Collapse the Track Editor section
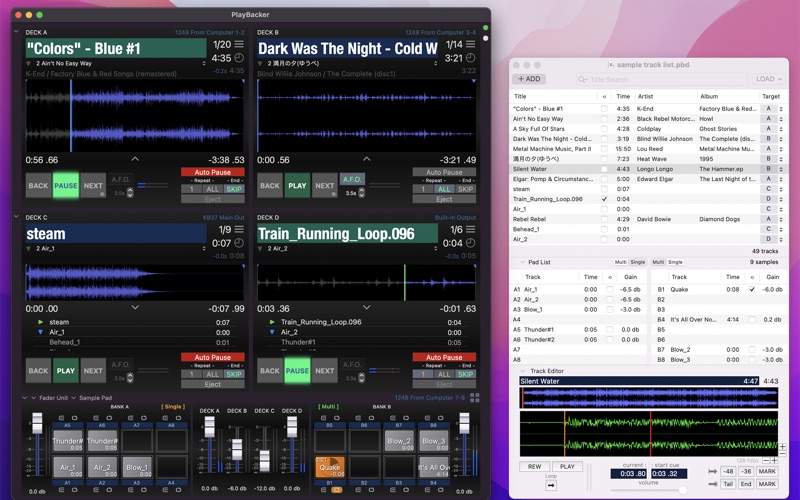The height and width of the screenshot is (500, 800). (521, 371)
